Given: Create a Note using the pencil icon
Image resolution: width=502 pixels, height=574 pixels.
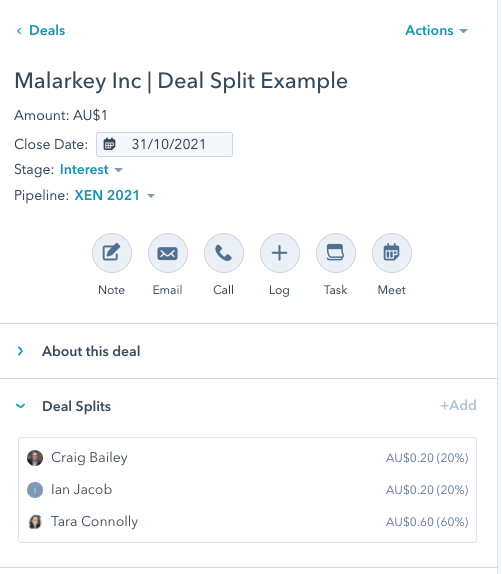Looking at the screenshot, I should tap(112, 253).
